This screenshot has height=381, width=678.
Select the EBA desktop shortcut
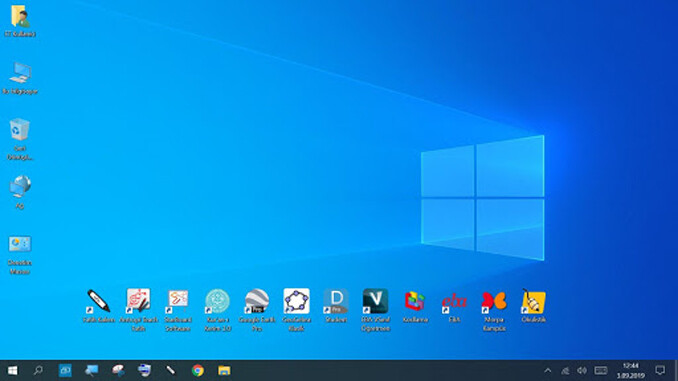[454, 302]
